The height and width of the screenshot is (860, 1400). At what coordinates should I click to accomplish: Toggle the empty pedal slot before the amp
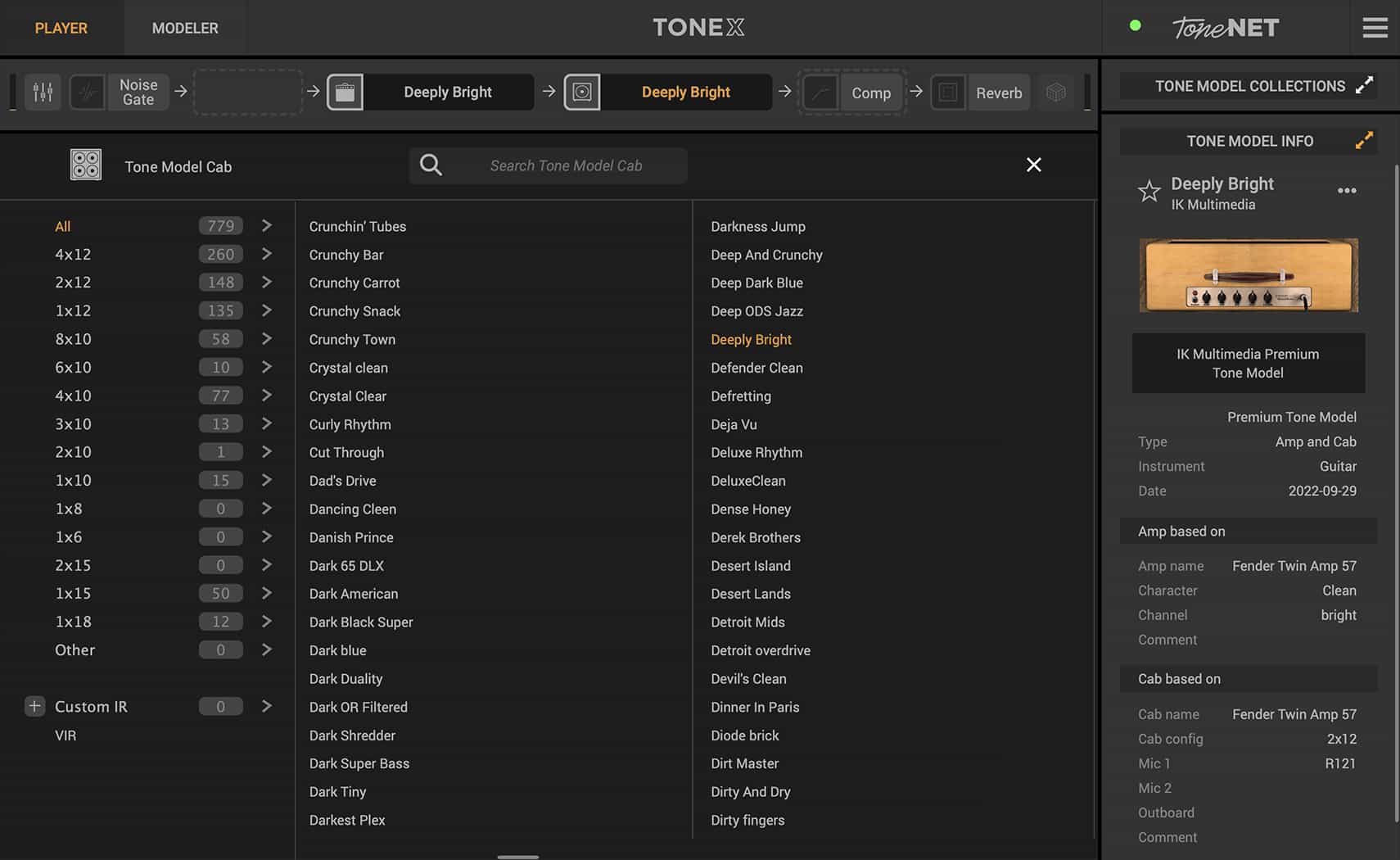(247, 92)
